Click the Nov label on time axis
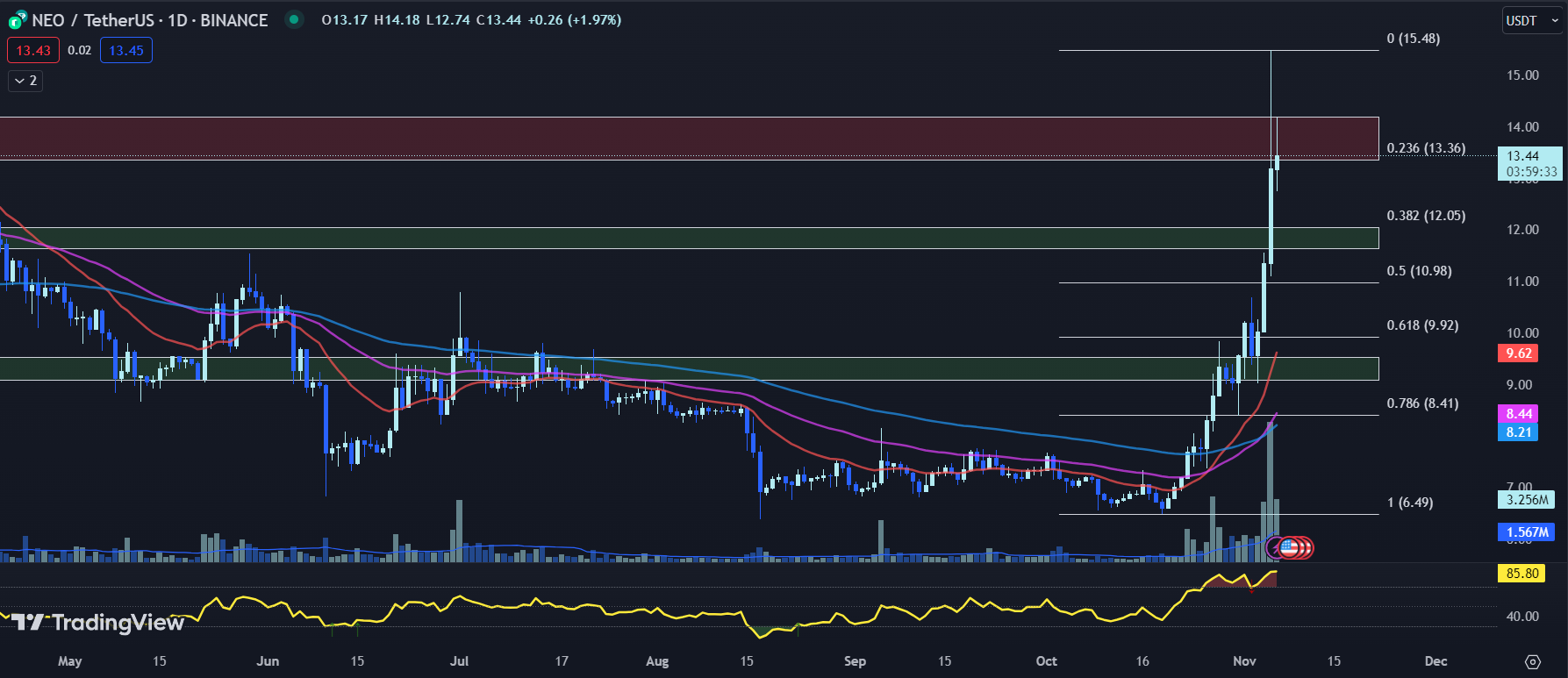This screenshot has height=678, width=1568. click(1244, 661)
